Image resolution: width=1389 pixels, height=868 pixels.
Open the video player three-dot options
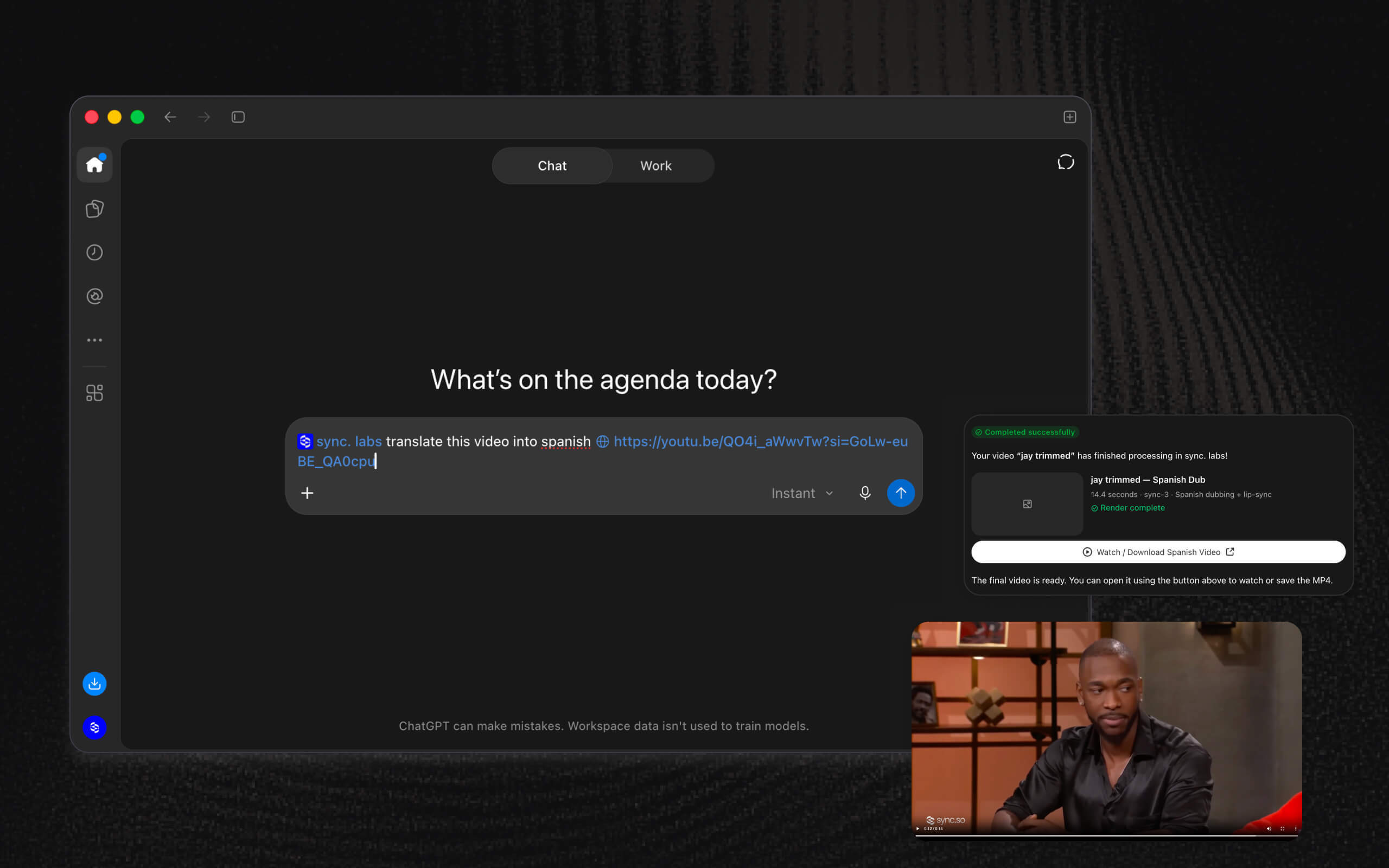(x=1296, y=828)
